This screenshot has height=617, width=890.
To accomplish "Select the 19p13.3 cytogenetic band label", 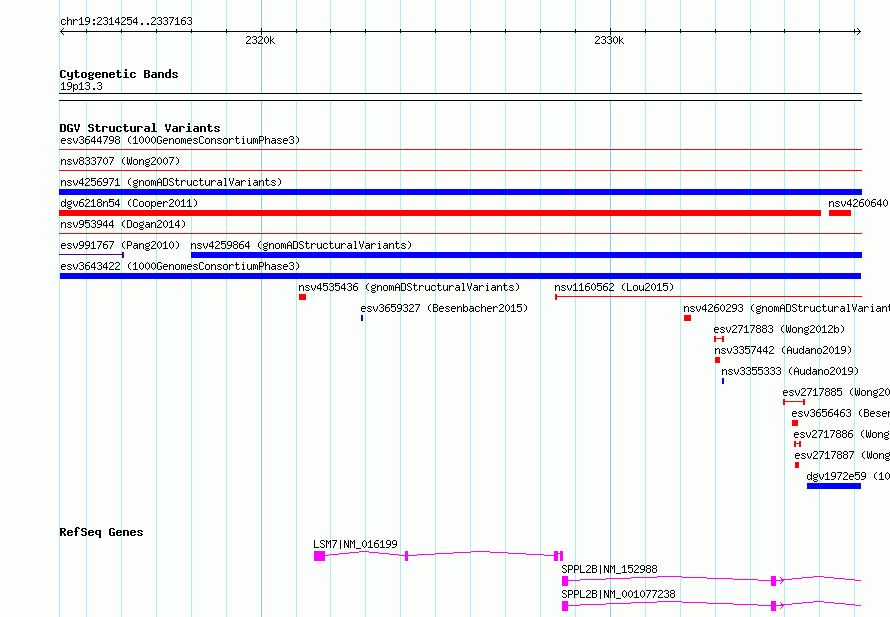I will click(x=81, y=86).
